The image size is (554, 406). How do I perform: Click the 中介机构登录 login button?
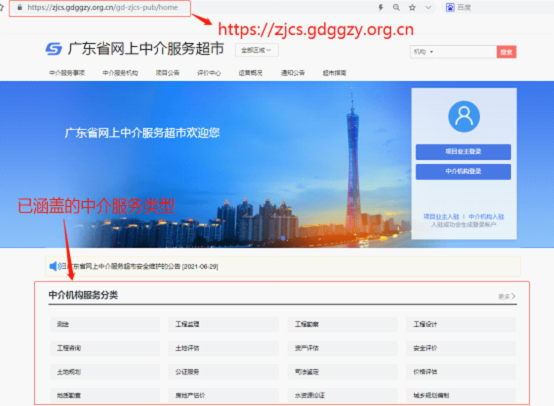coord(463,171)
